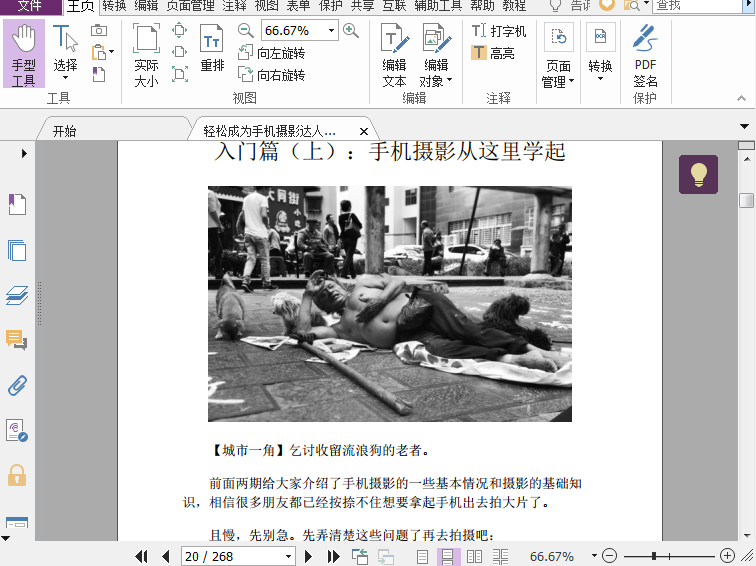Close the 轻松成为手机摄影达人 document tab

coord(364,131)
